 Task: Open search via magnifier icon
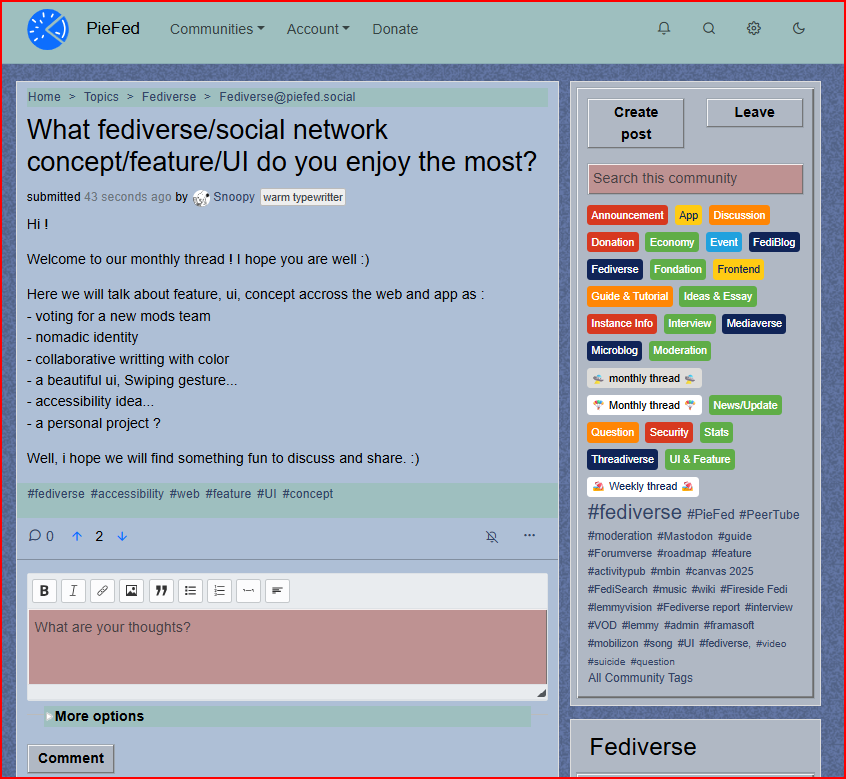709,28
